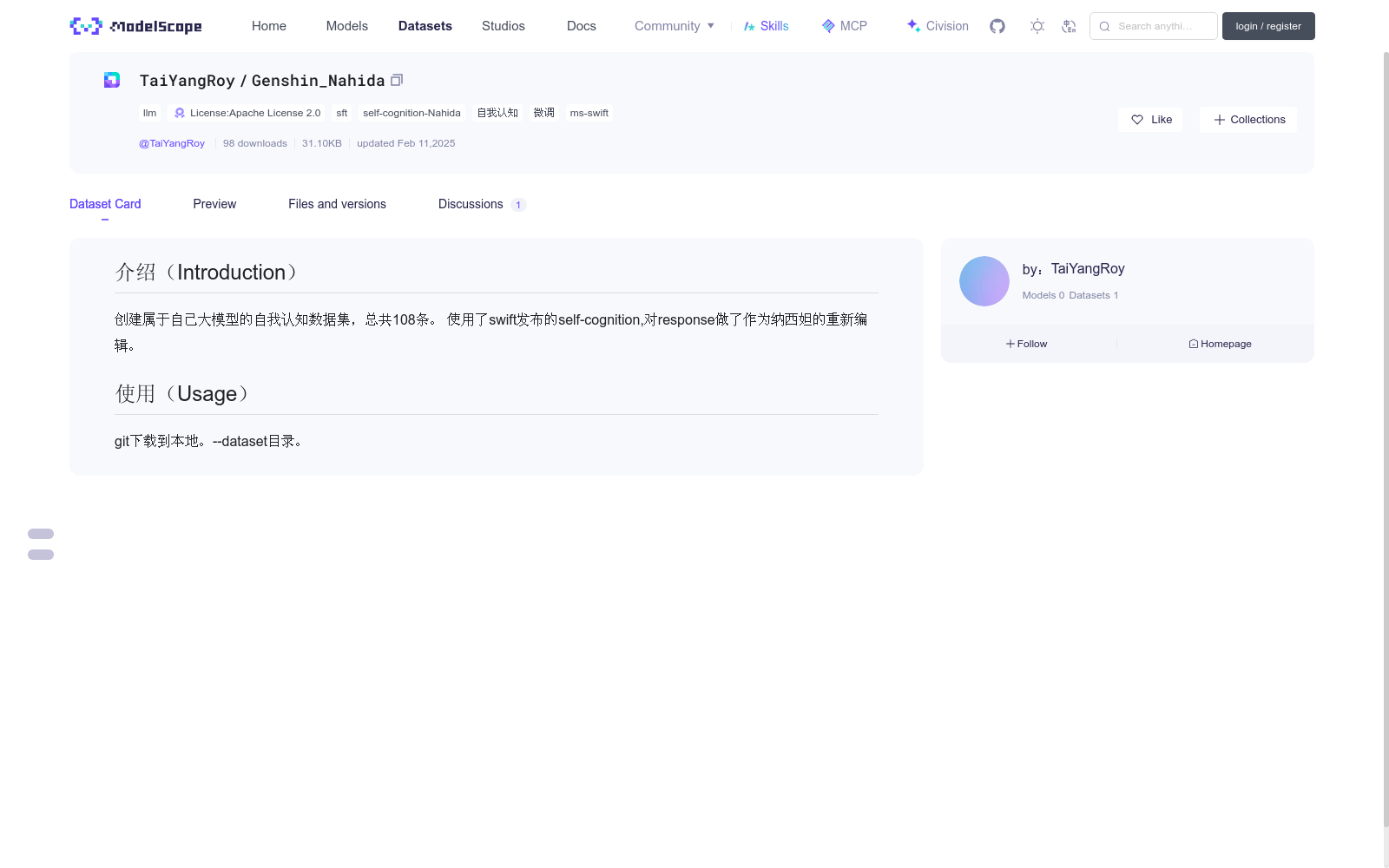The height and width of the screenshot is (868, 1389).
Task: Switch to the Discussions tab
Action: [x=482, y=204]
